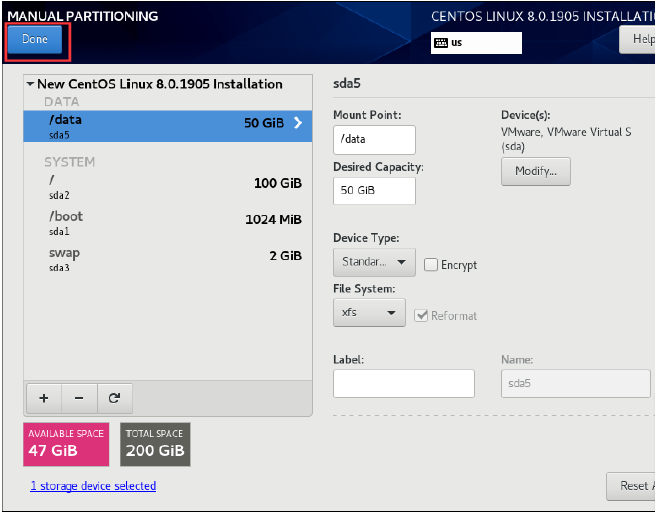Click the Help button

click(x=637, y=39)
